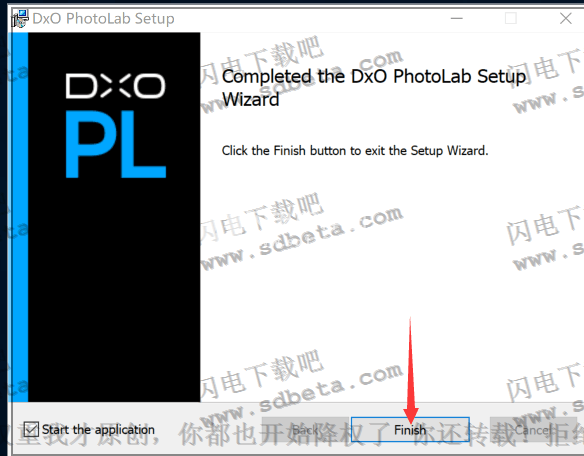Click the 'DxO PhotoLab Setup' title bar text
The image size is (584, 456).
coord(103,18)
